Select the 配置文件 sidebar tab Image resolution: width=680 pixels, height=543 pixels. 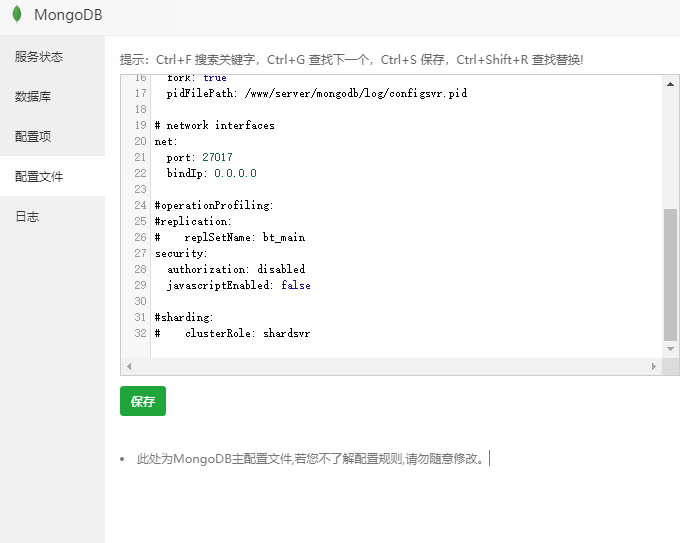click(52, 176)
